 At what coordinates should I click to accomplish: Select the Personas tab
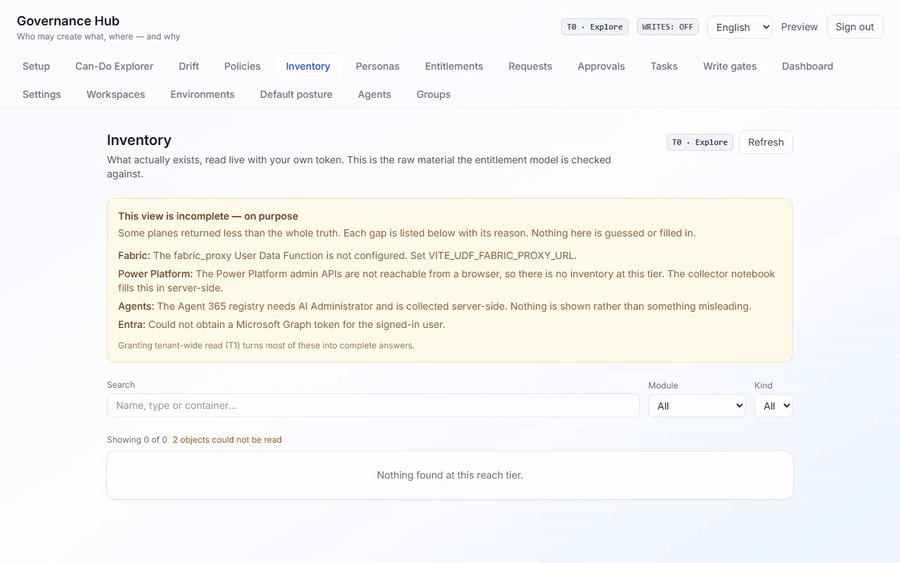[x=377, y=66]
